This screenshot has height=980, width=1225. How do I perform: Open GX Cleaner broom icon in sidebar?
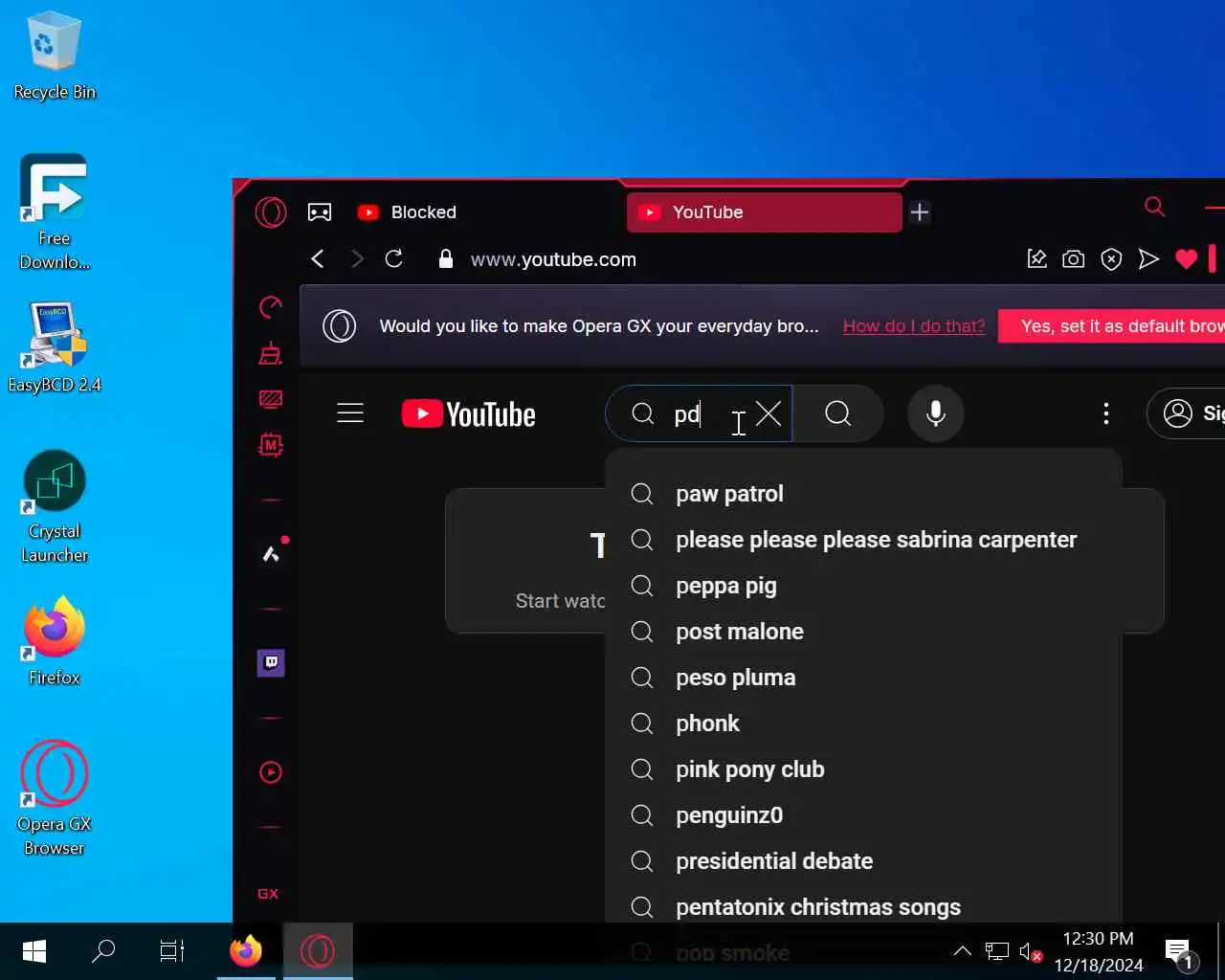(271, 353)
